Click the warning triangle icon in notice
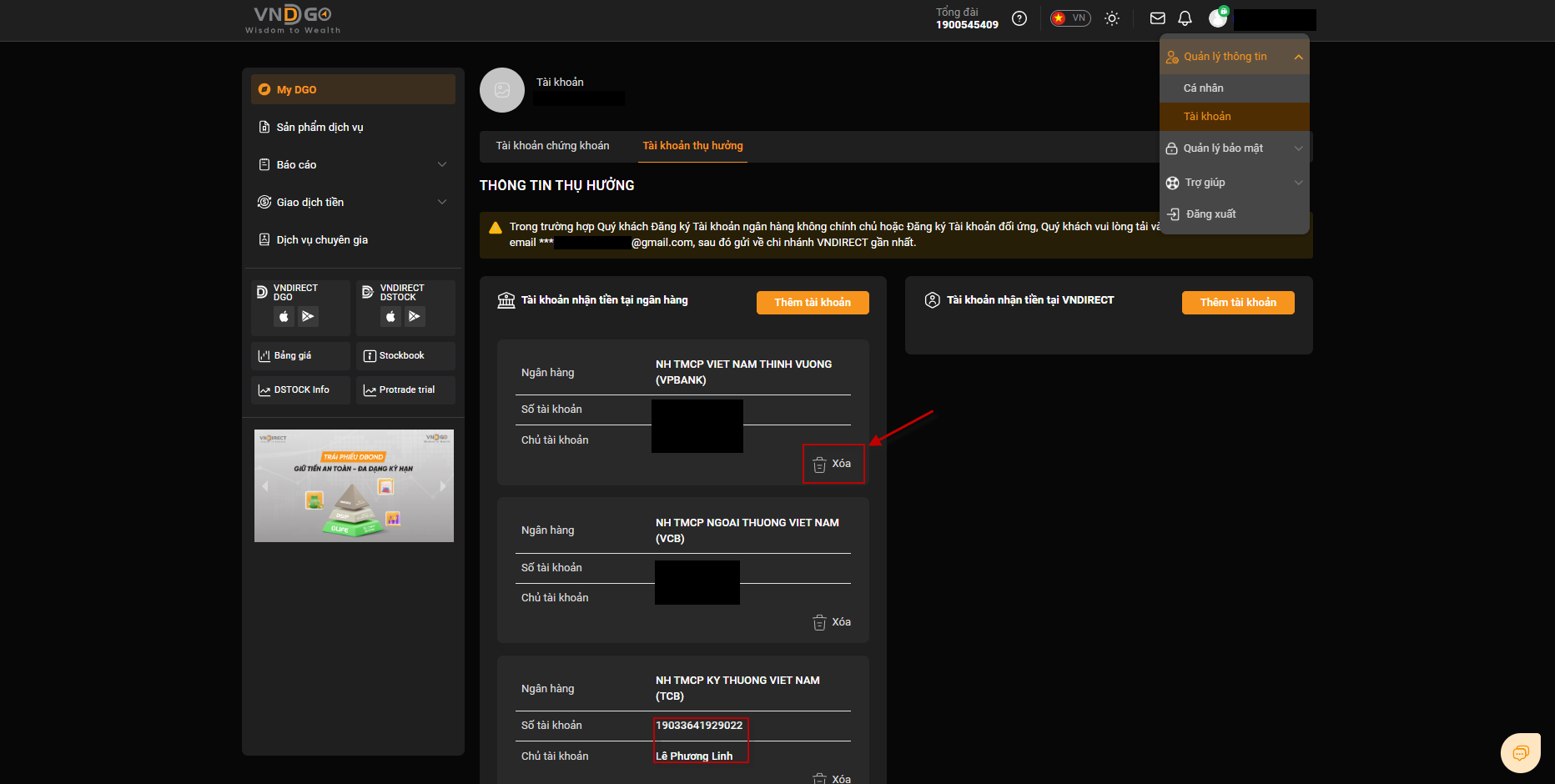The height and width of the screenshot is (784, 1555). (x=496, y=228)
